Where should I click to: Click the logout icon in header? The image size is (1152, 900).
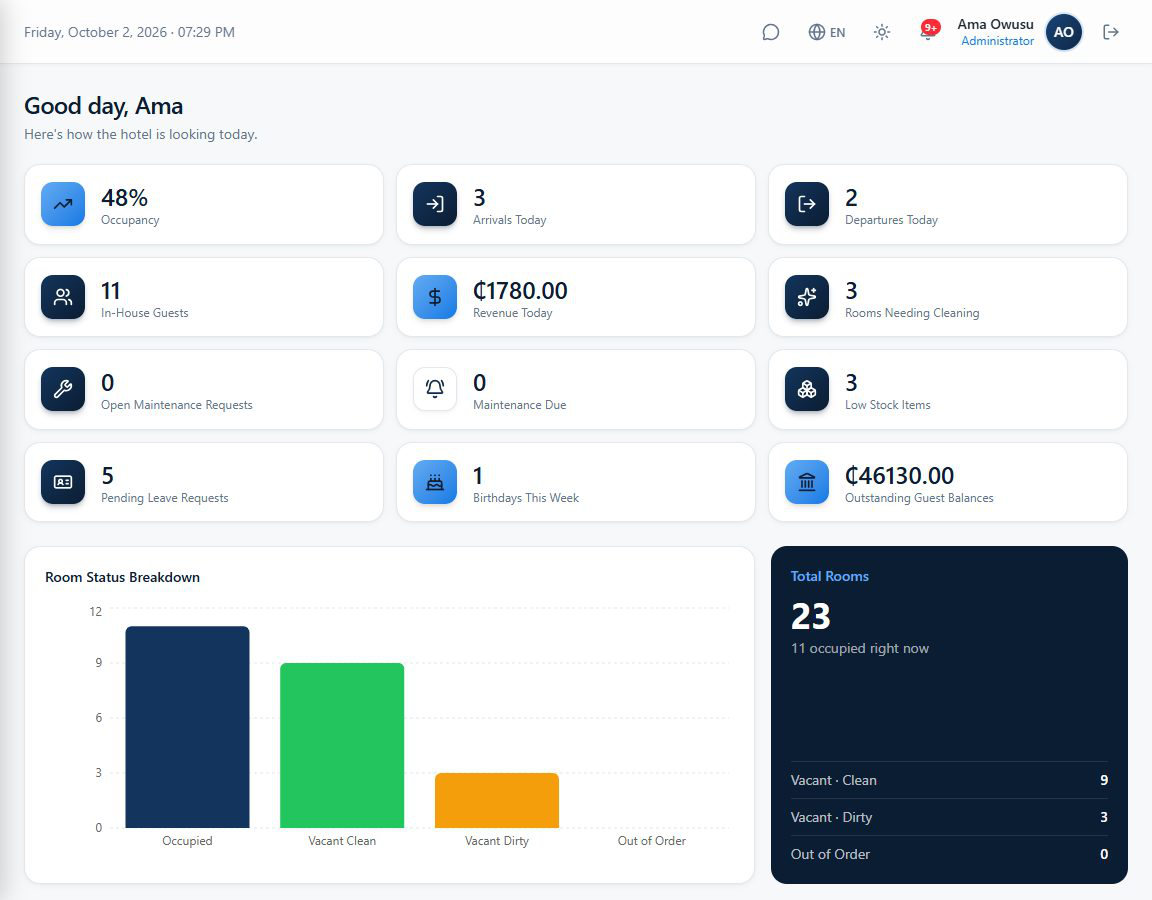(x=1111, y=32)
